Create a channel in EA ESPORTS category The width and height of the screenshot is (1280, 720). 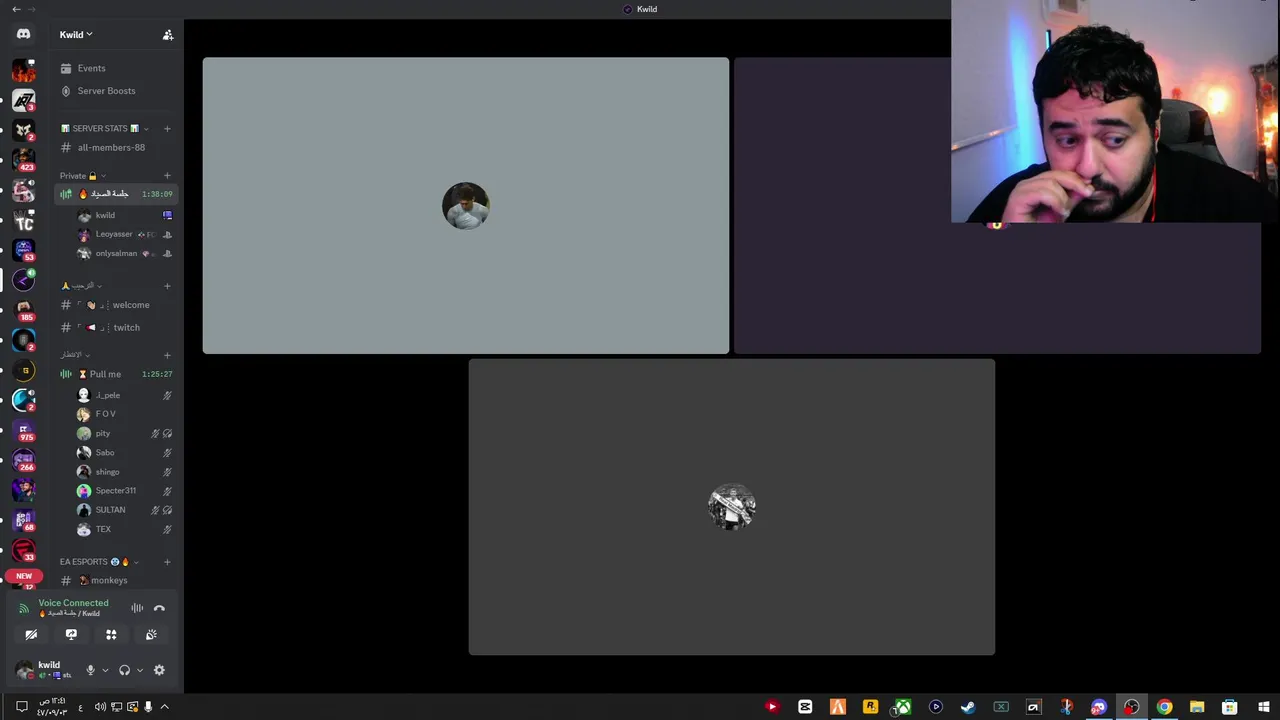[167, 562]
